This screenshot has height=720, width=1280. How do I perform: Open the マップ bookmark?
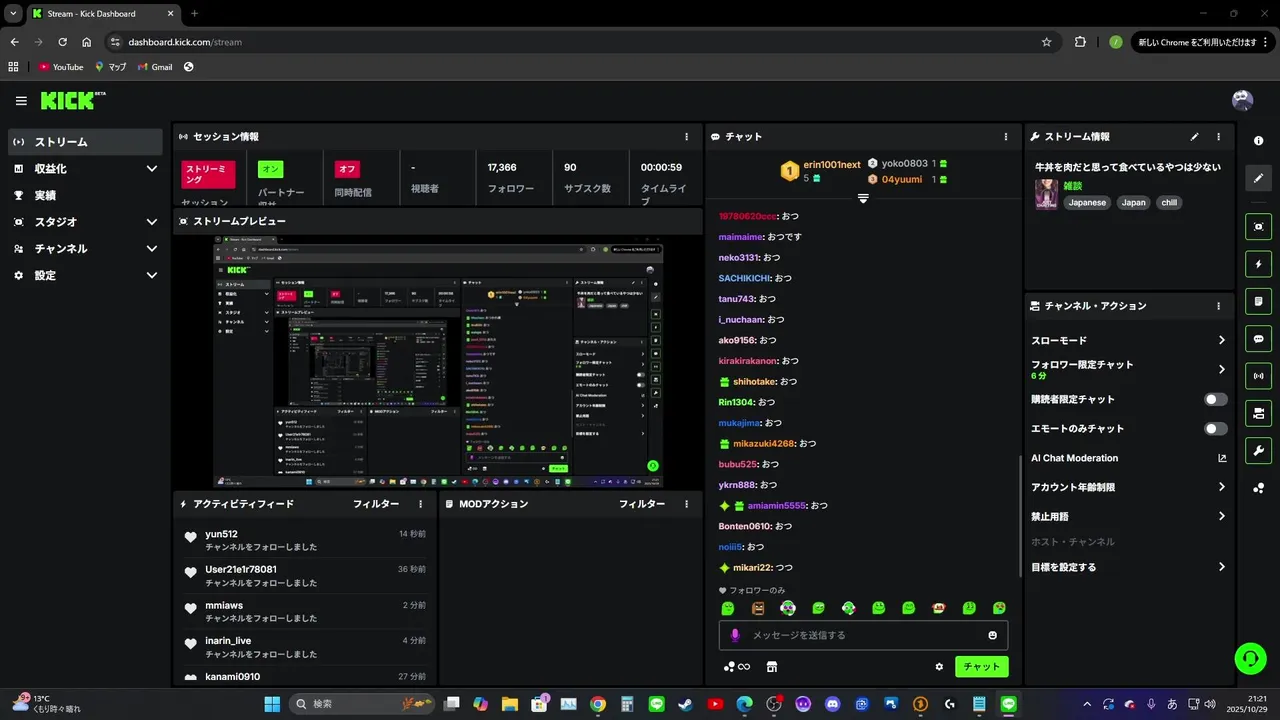[x=111, y=67]
